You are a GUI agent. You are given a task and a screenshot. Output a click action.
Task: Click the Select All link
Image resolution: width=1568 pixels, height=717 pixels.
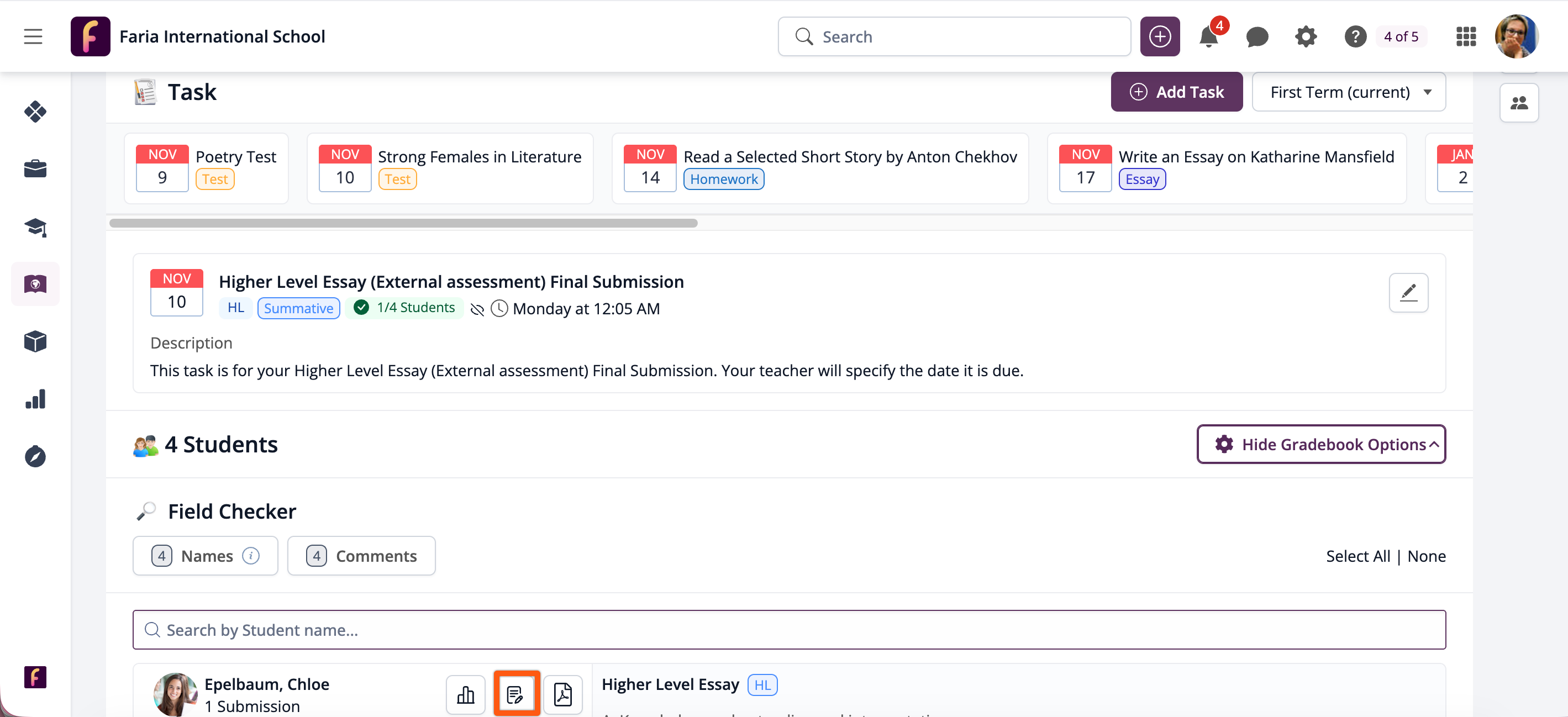point(1358,556)
